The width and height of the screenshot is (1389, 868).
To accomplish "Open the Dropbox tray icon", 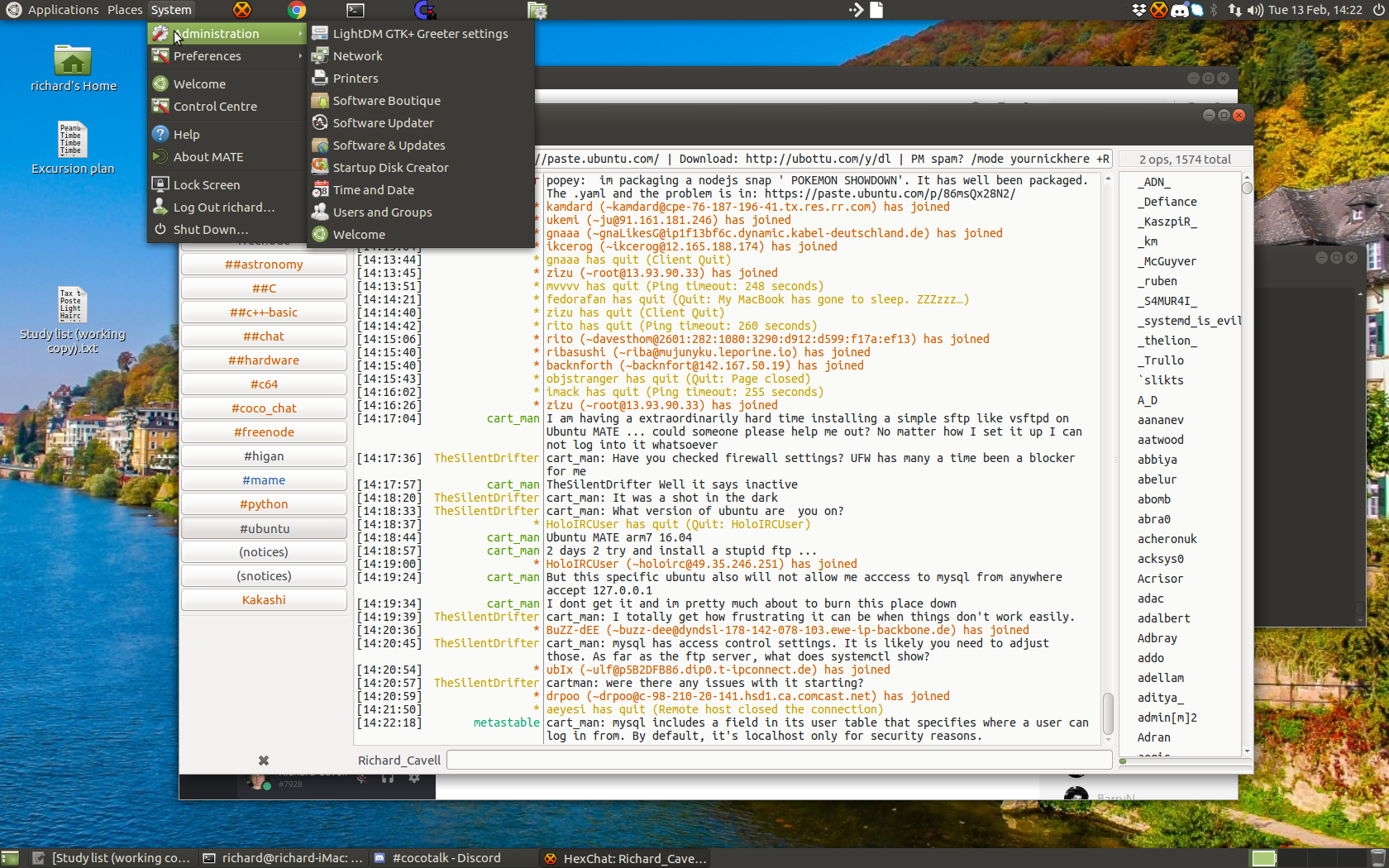I will [x=1139, y=10].
